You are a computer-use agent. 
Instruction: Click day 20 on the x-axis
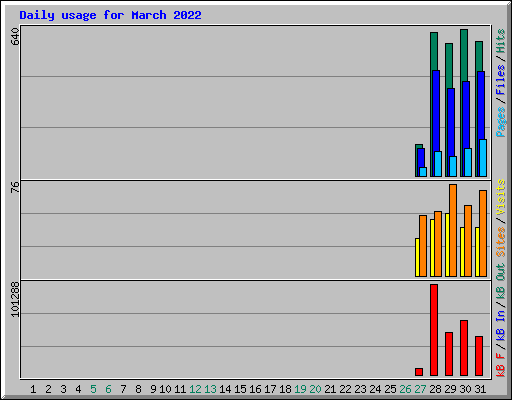pos(315,389)
